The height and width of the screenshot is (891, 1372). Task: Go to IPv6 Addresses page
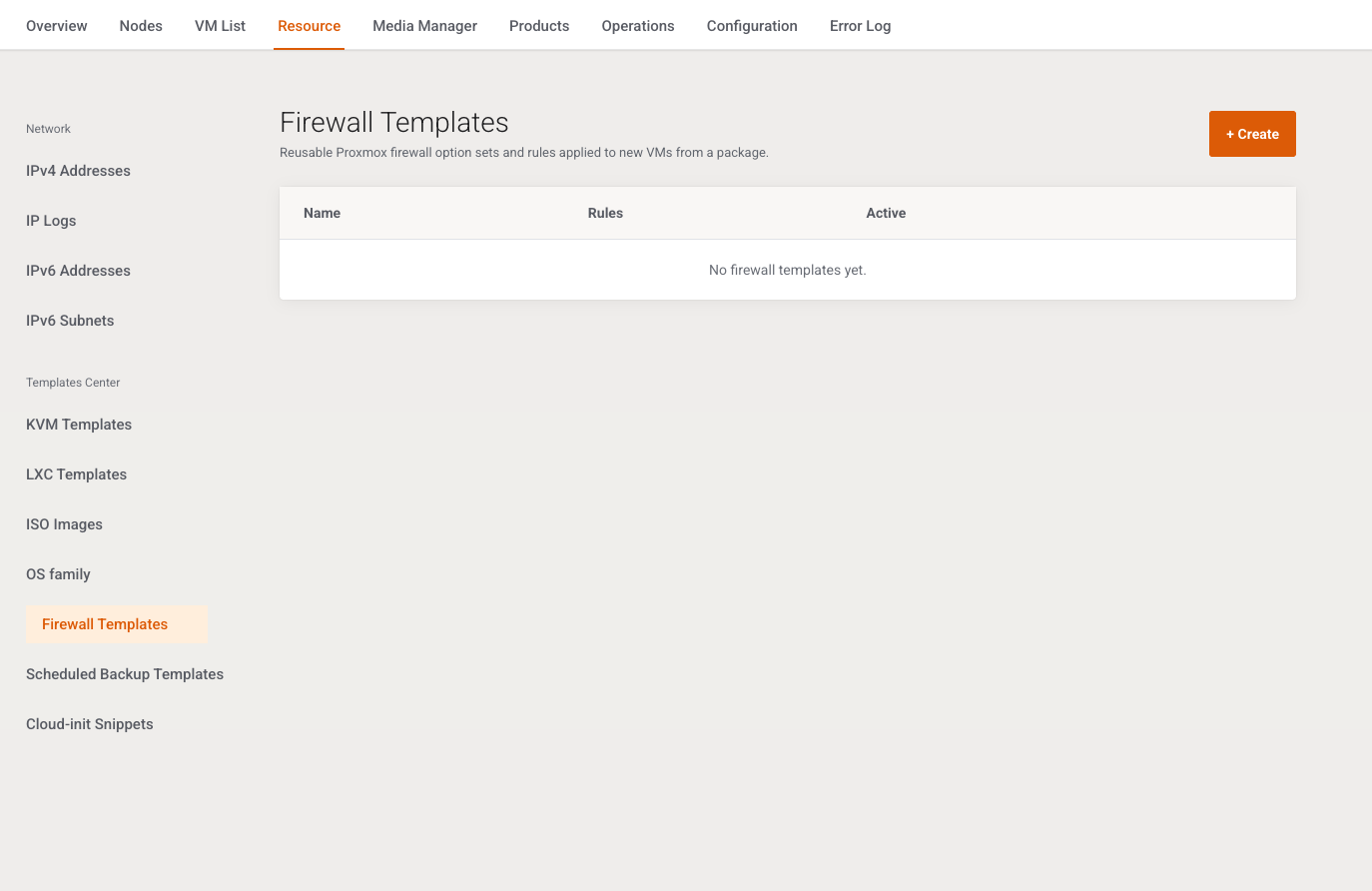click(x=78, y=271)
